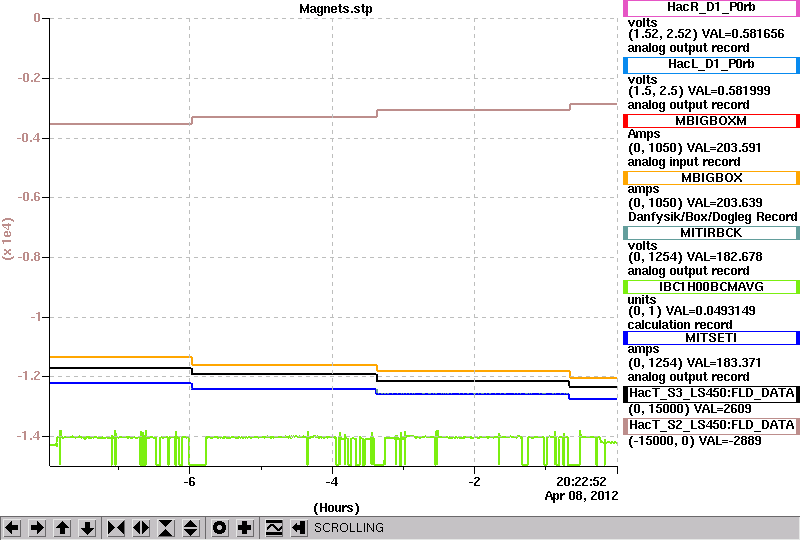Click the -4 hour tick label

coord(332,482)
